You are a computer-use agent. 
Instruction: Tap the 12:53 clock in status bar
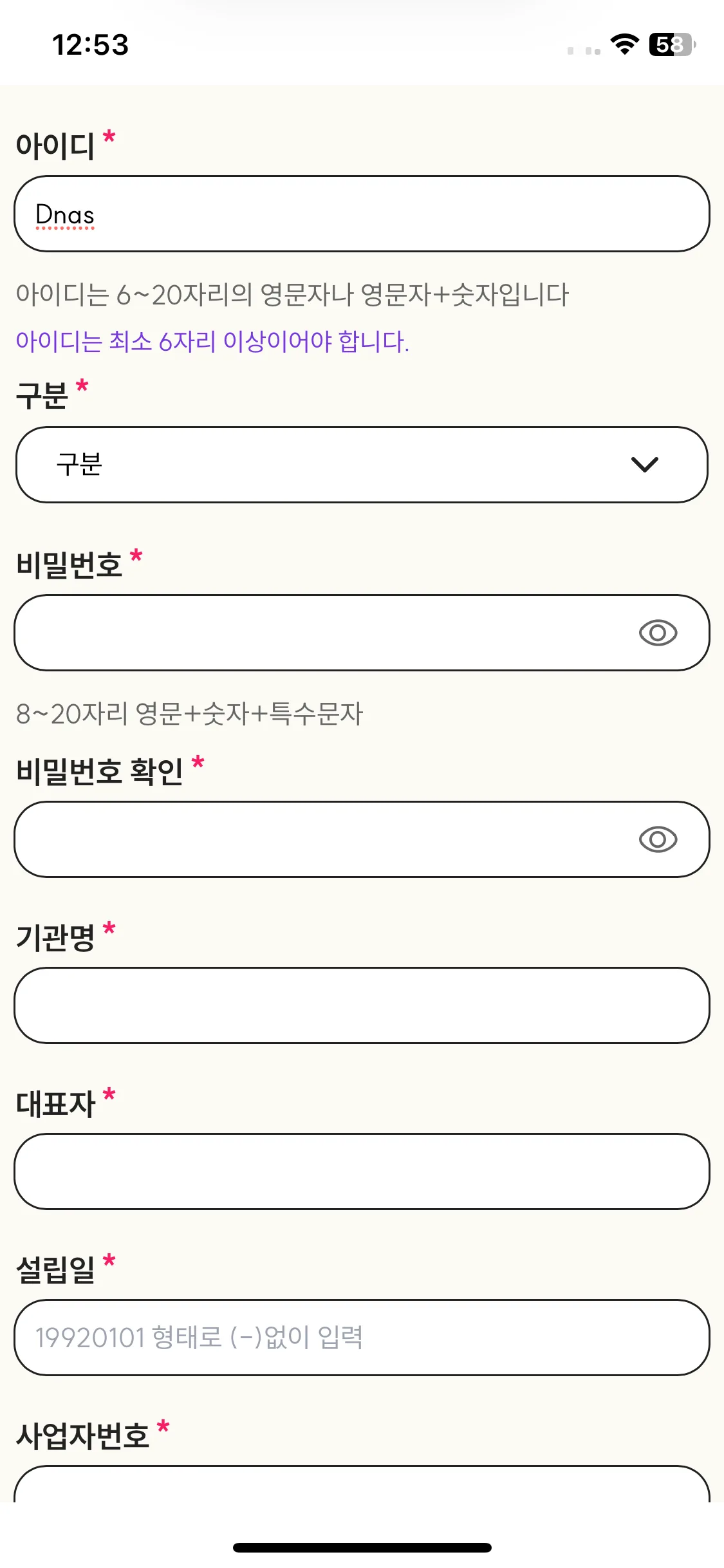point(90,45)
